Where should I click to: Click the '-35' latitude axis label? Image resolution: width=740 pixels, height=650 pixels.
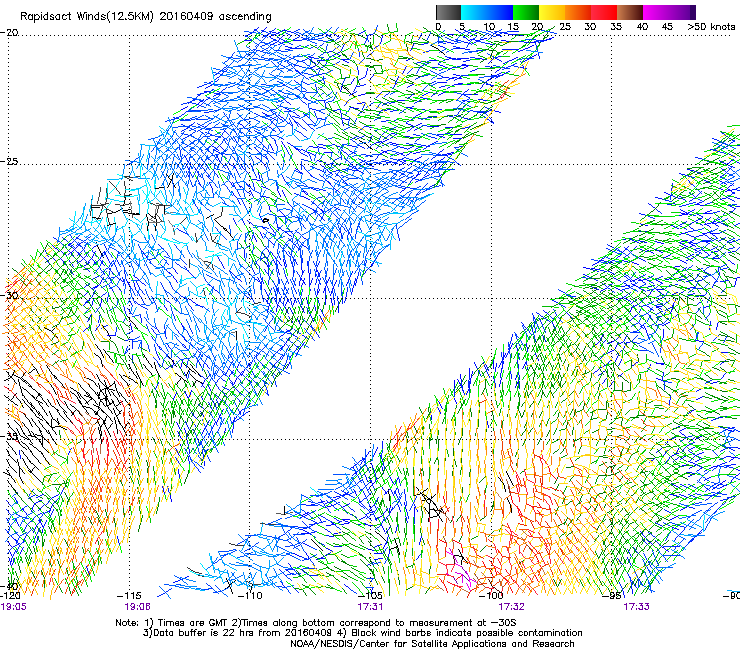(x=9, y=436)
